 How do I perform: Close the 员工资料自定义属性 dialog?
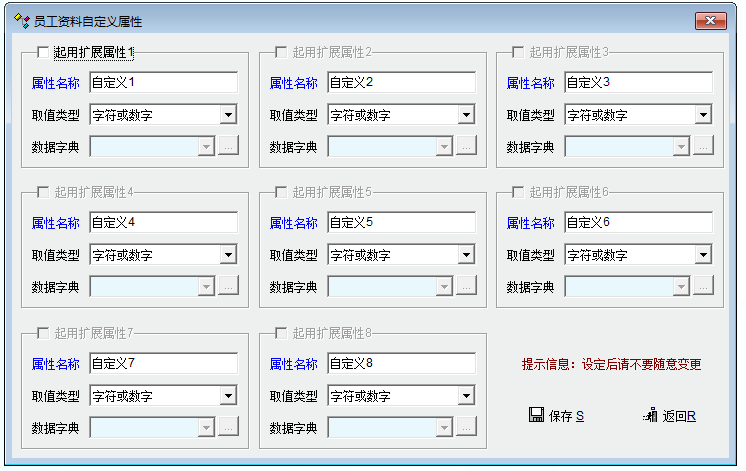coord(711,20)
